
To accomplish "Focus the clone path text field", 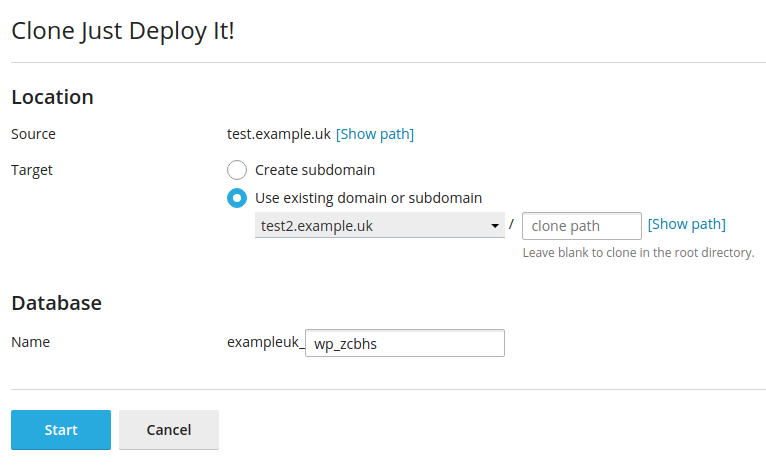I will [x=581, y=226].
